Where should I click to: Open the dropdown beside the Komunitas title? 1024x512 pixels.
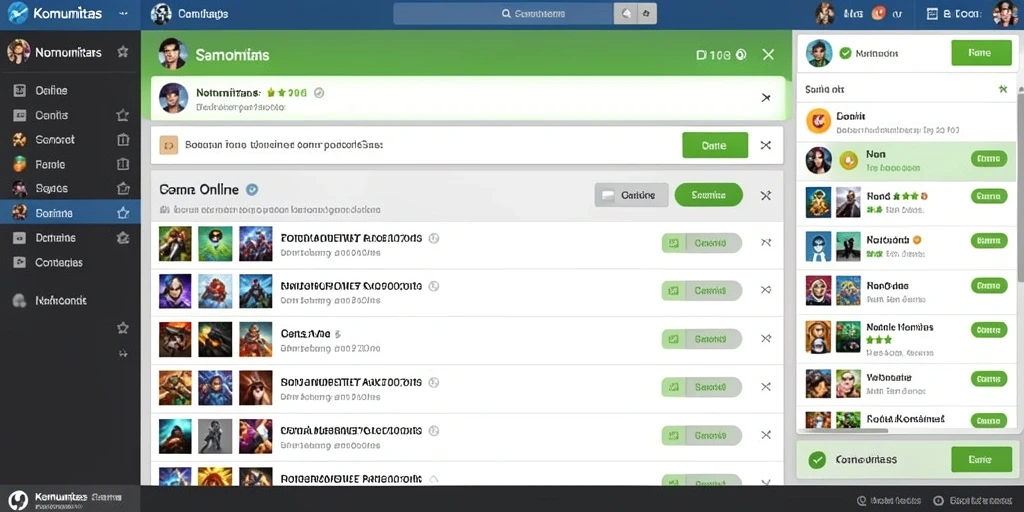coord(123,14)
